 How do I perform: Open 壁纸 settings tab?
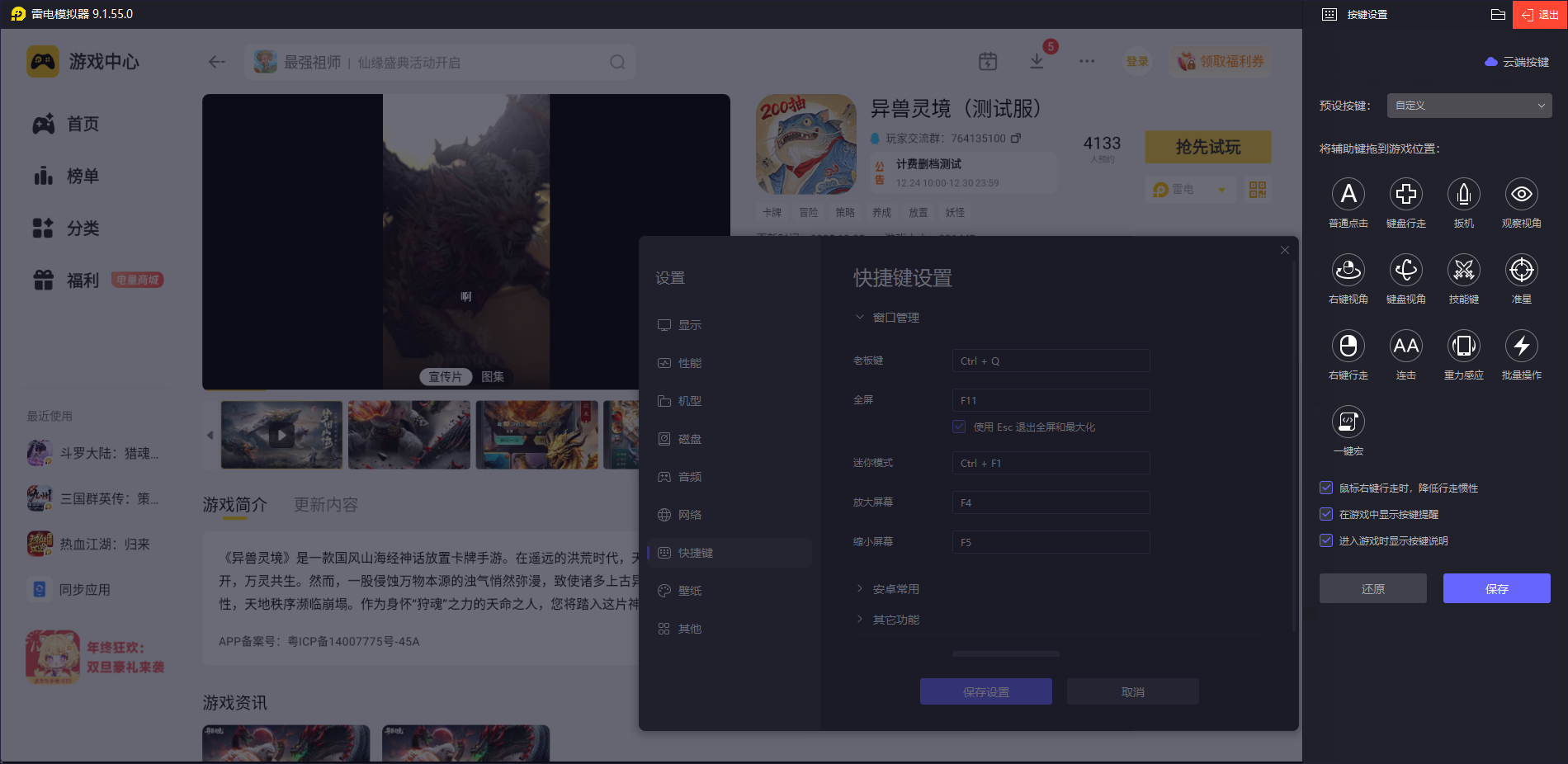730,591
